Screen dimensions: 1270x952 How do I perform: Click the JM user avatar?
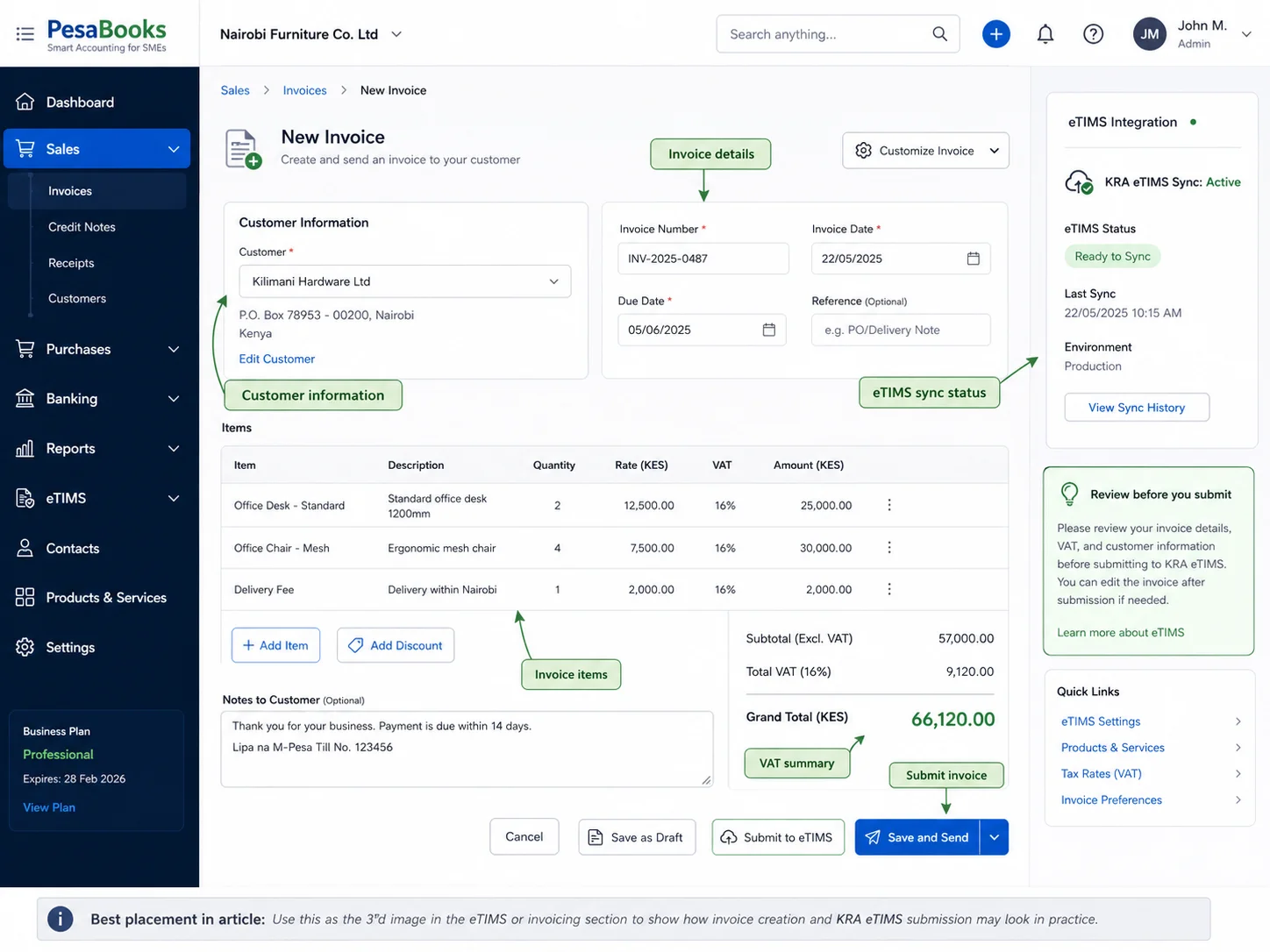click(x=1150, y=34)
